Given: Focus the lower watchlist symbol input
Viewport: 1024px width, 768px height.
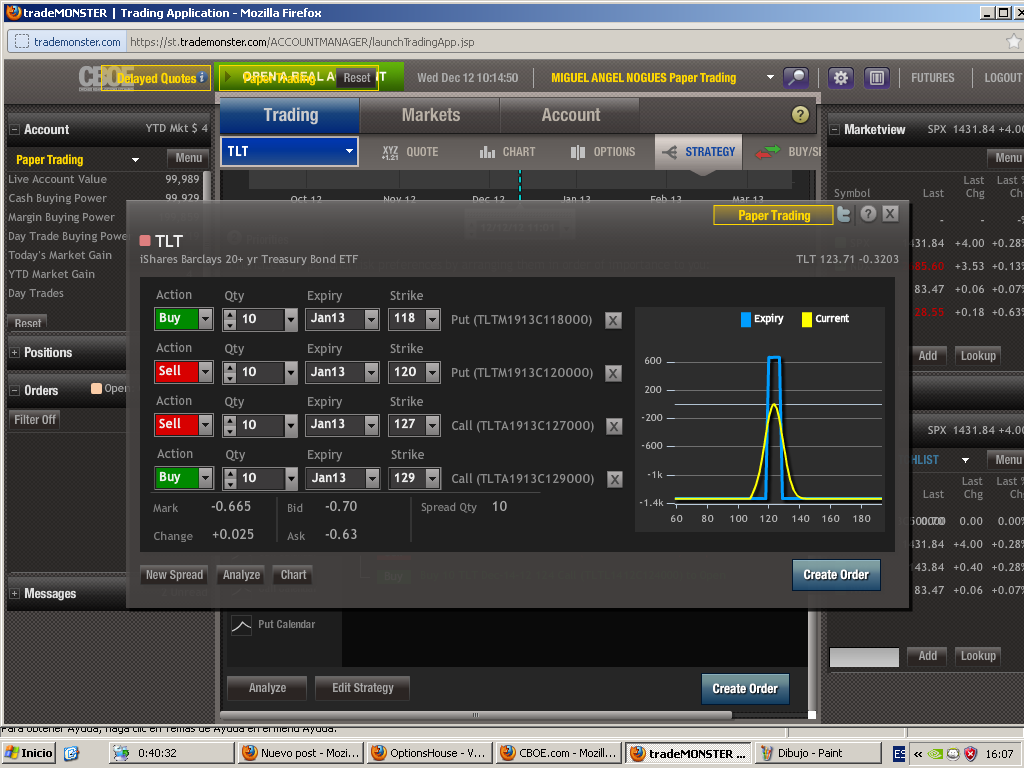Looking at the screenshot, I should [864, 657].
